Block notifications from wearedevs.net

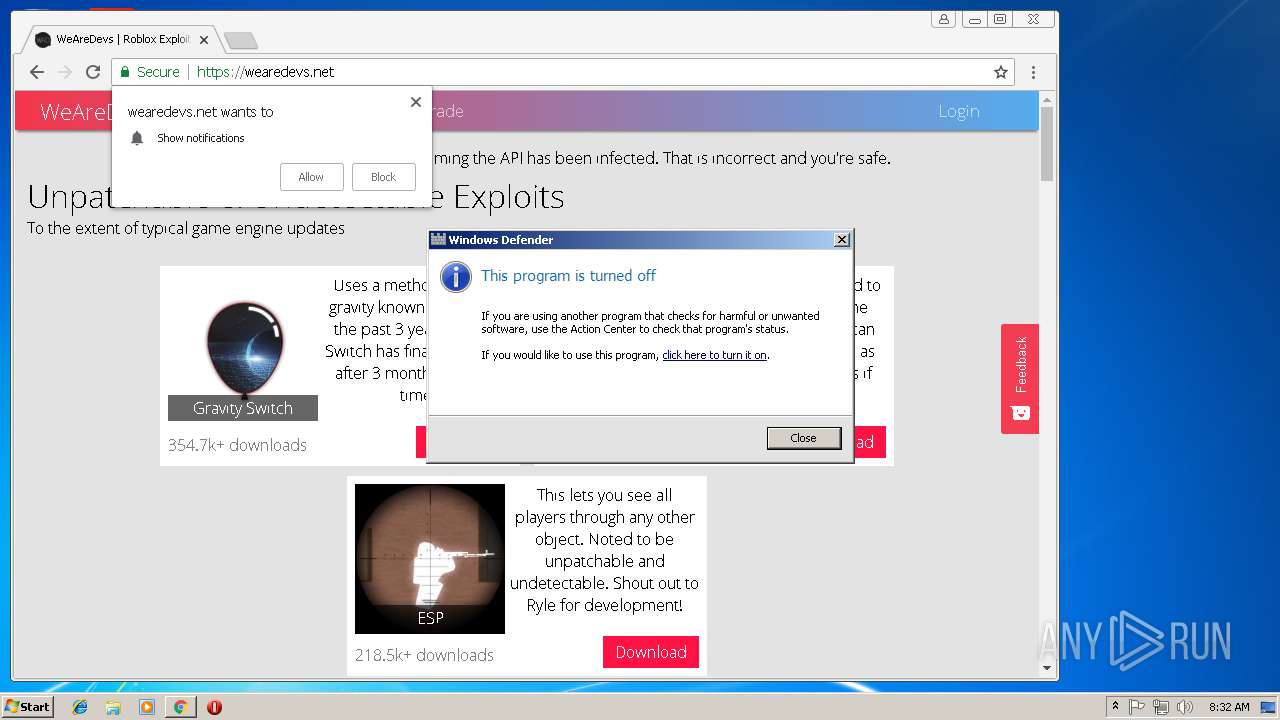tap(384, 177)
